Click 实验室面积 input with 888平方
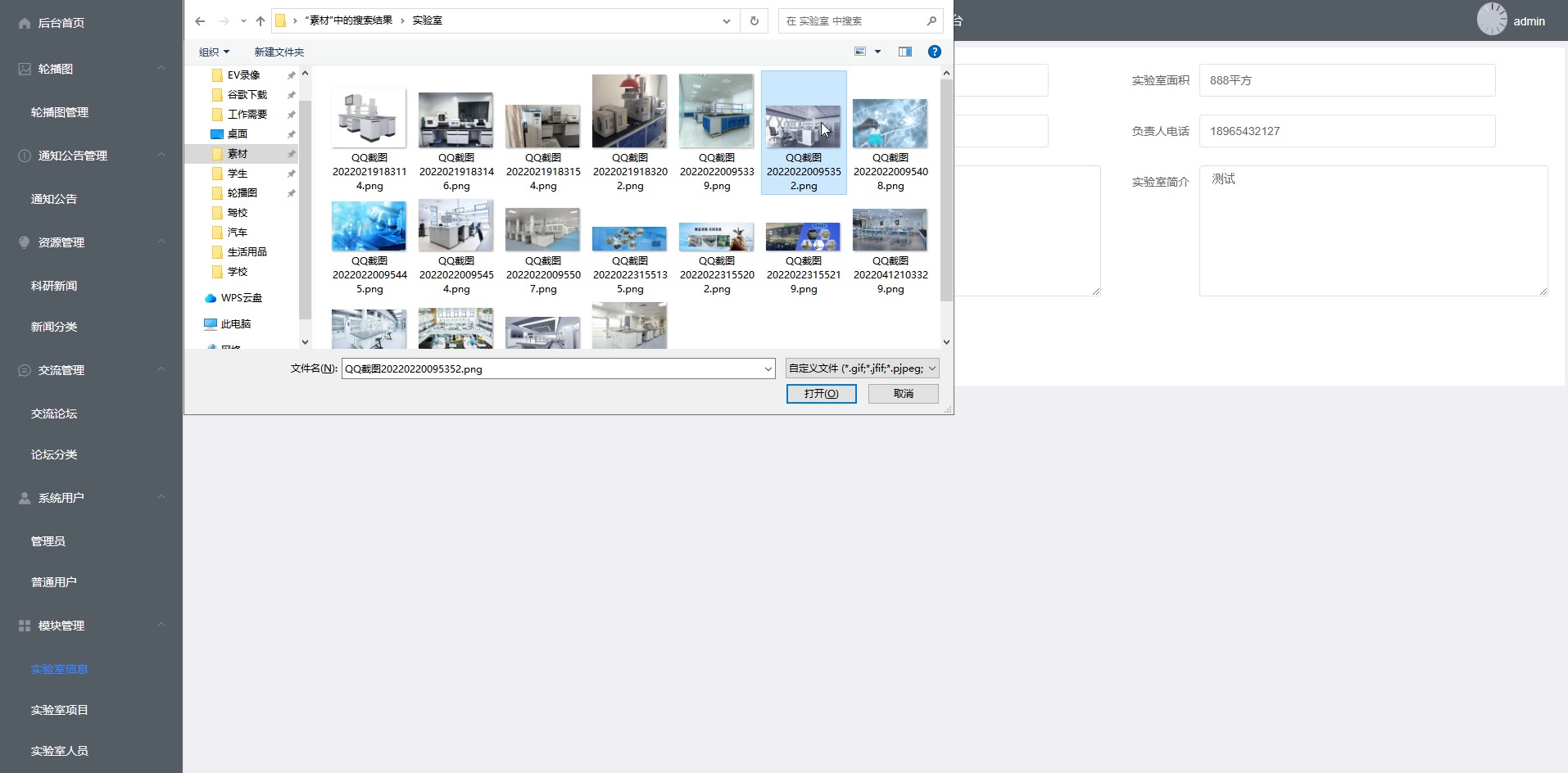The width and height of the screenshot is (1568, 773). pos(1348,80)
